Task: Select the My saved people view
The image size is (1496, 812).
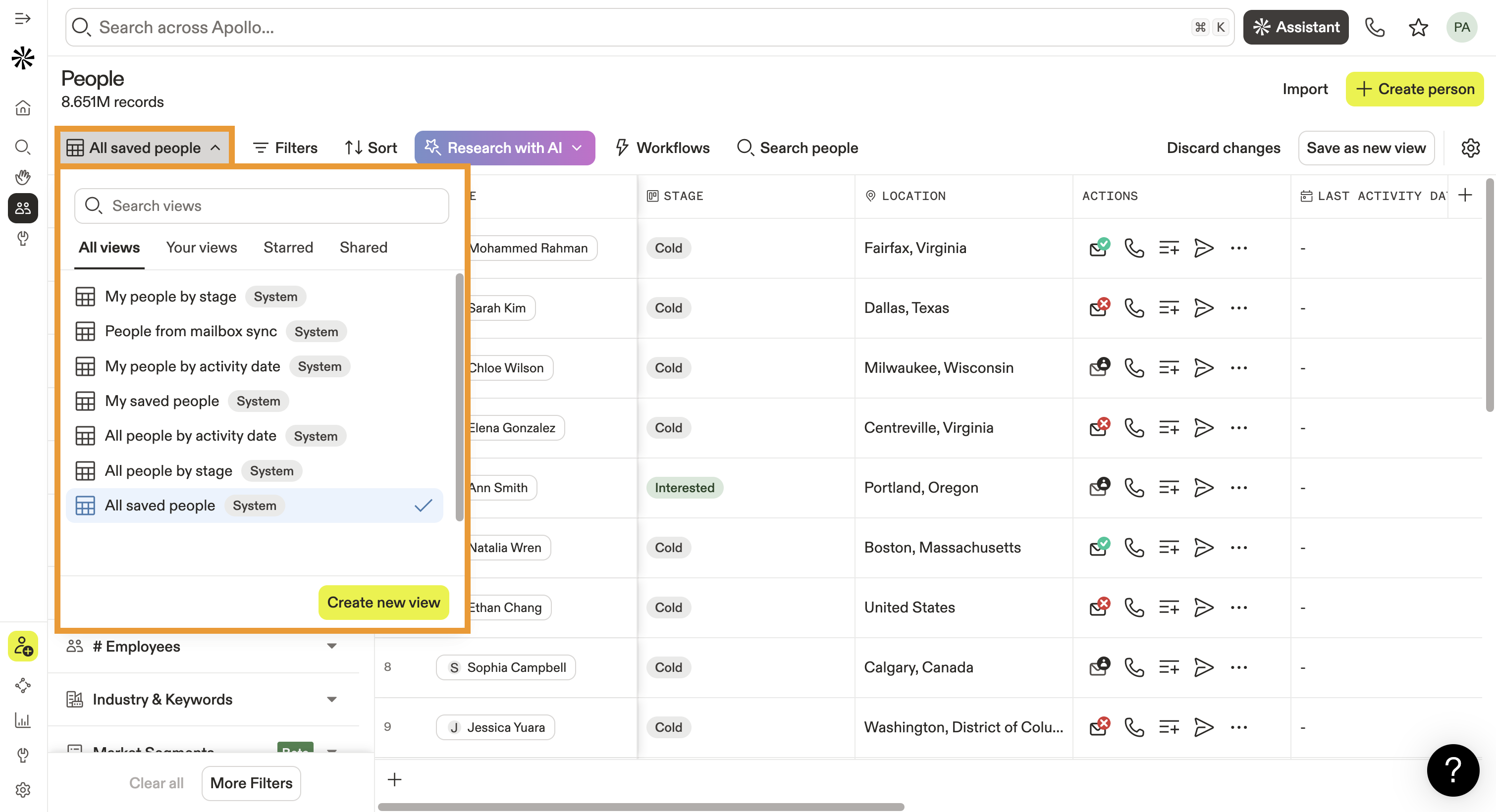Action: point(162,401)
